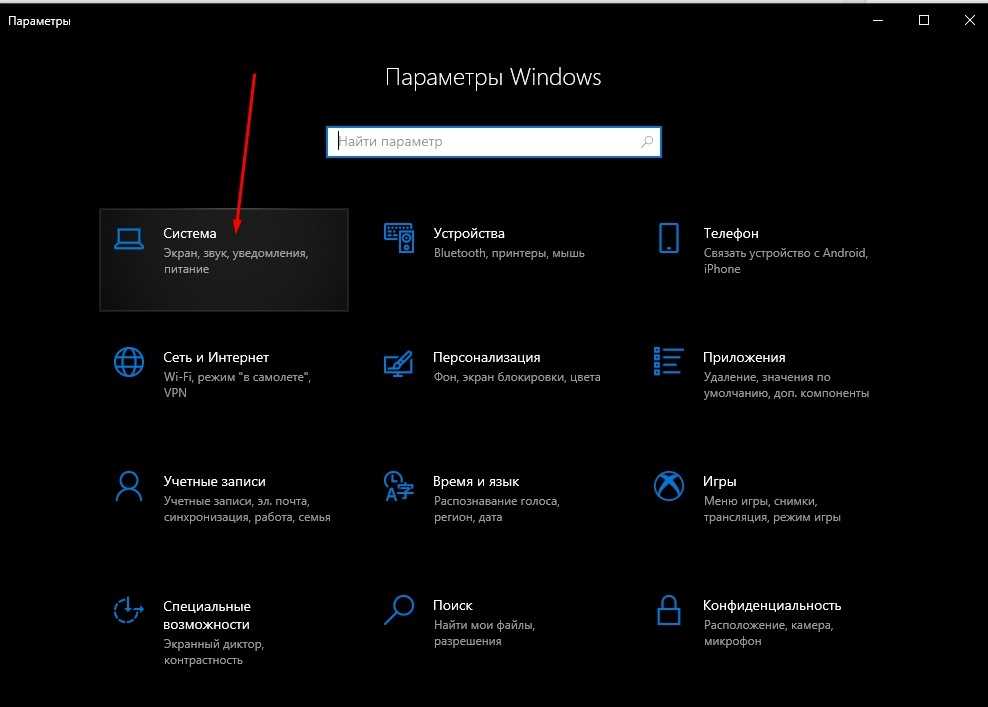Open the Система settings title link
Viewport: 988px width, 707px height.
190,233
